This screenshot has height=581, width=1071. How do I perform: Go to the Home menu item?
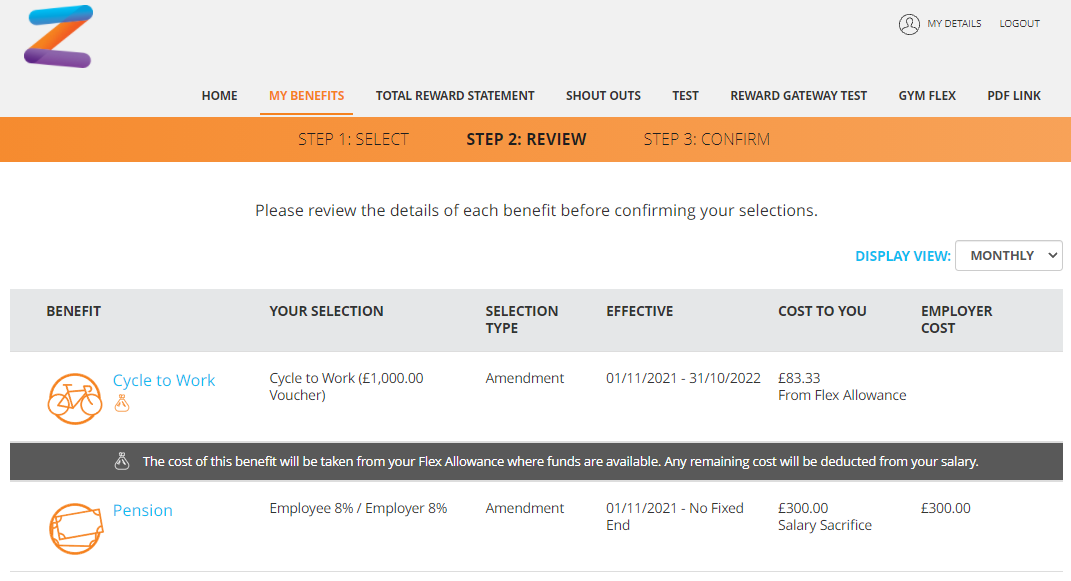coord(219,96)
